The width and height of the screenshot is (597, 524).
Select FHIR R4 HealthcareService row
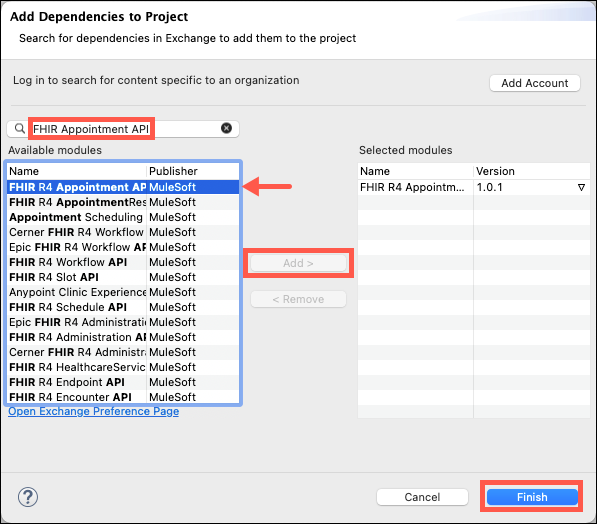pyautogui.click(x=123, y=367)
